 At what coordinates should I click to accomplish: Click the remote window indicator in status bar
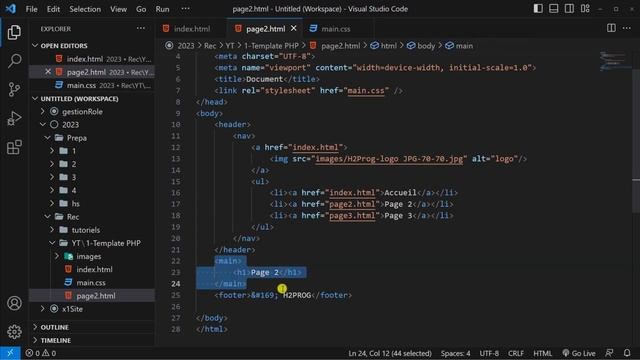click(x=10, y=353)
